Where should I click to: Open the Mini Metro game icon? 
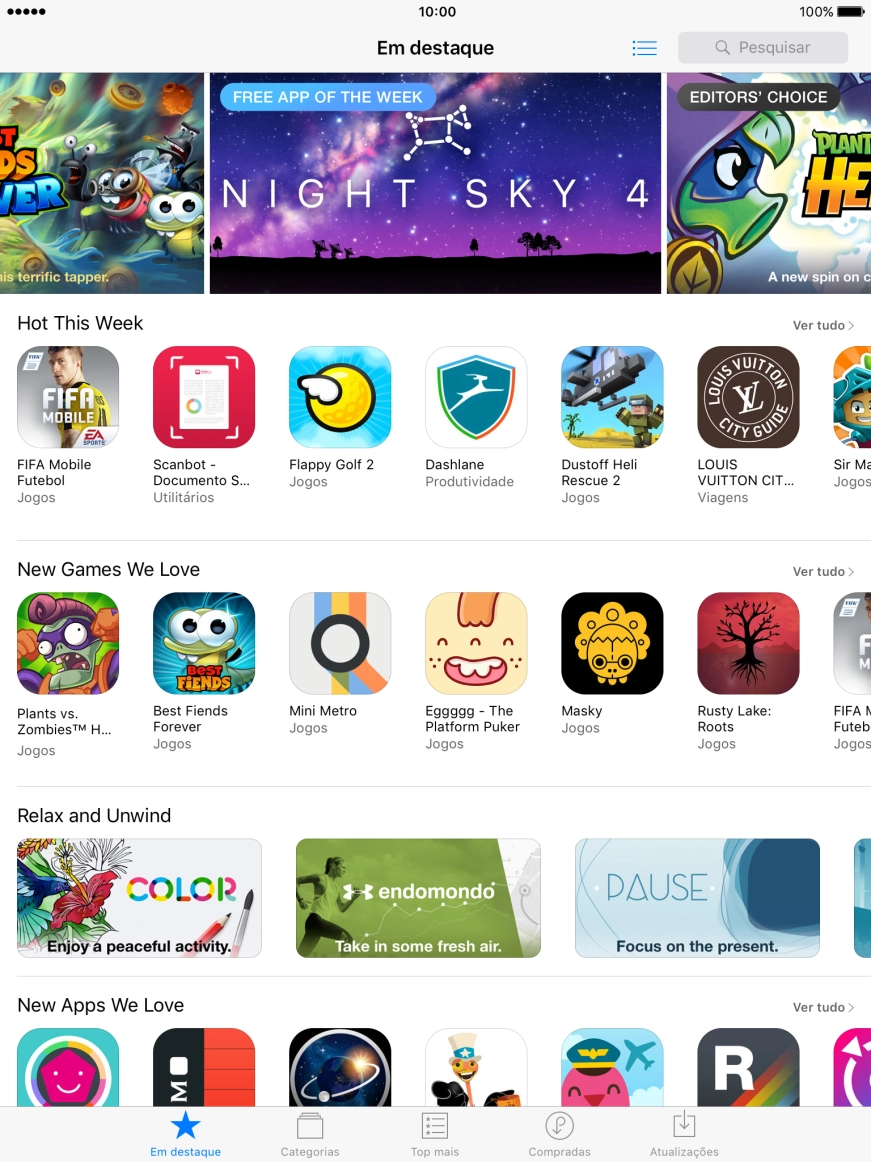pos(340,643)
